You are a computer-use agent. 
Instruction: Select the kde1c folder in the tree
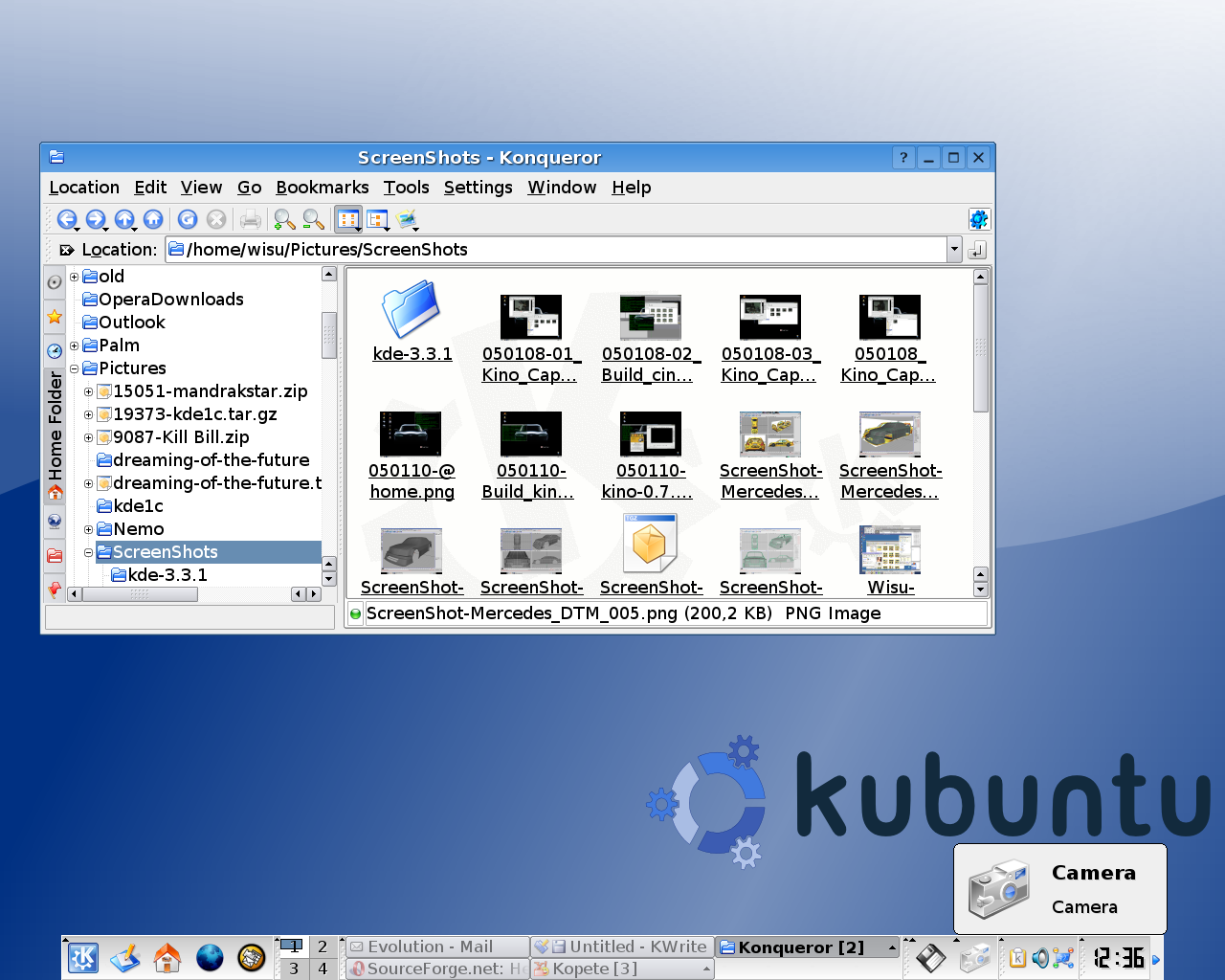coord(130,506)
